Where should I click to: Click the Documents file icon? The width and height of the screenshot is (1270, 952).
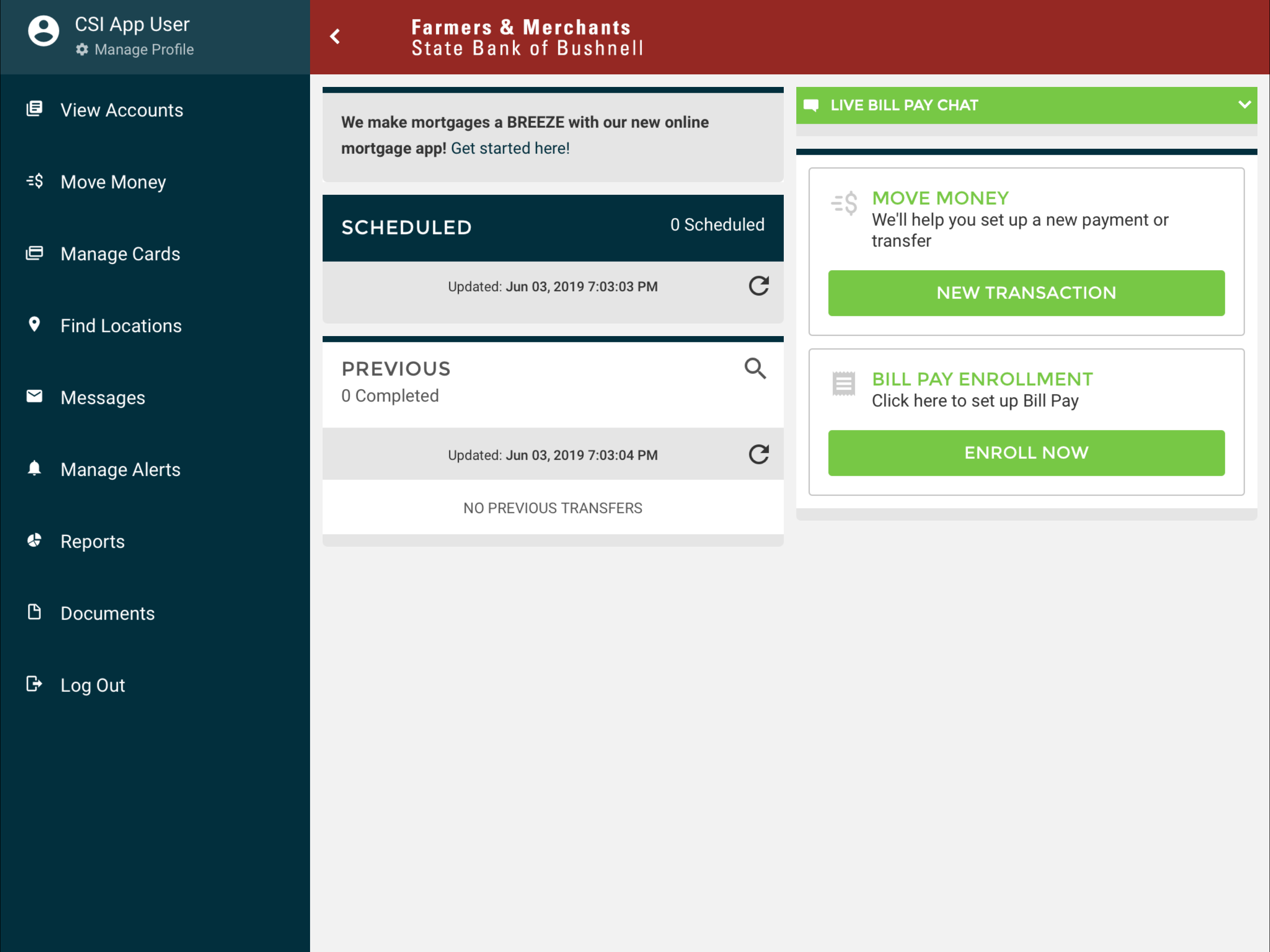[34, 612]
